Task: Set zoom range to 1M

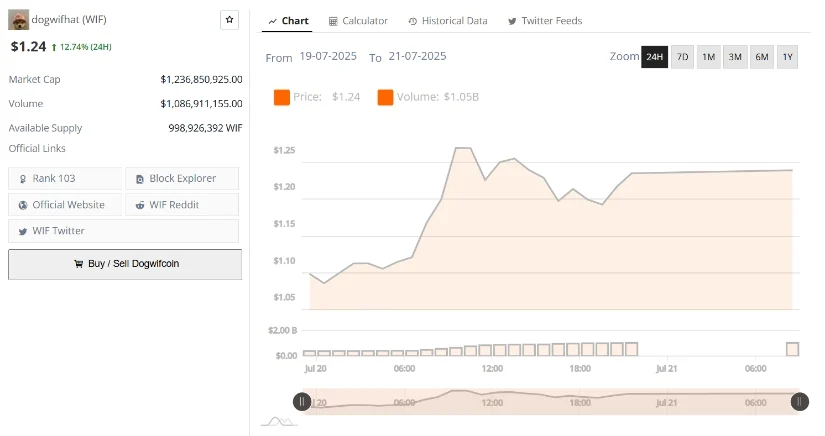Action: click(x=708, y=57)
